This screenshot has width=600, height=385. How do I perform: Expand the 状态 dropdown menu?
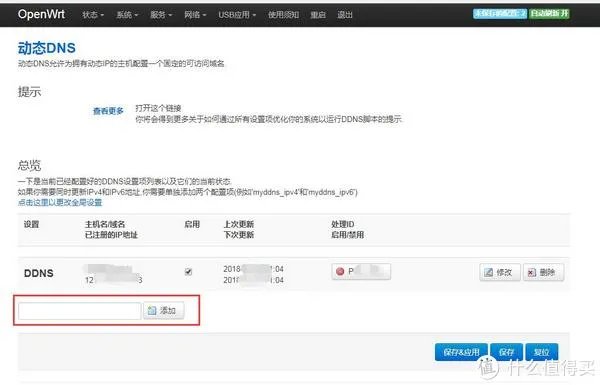93,15
